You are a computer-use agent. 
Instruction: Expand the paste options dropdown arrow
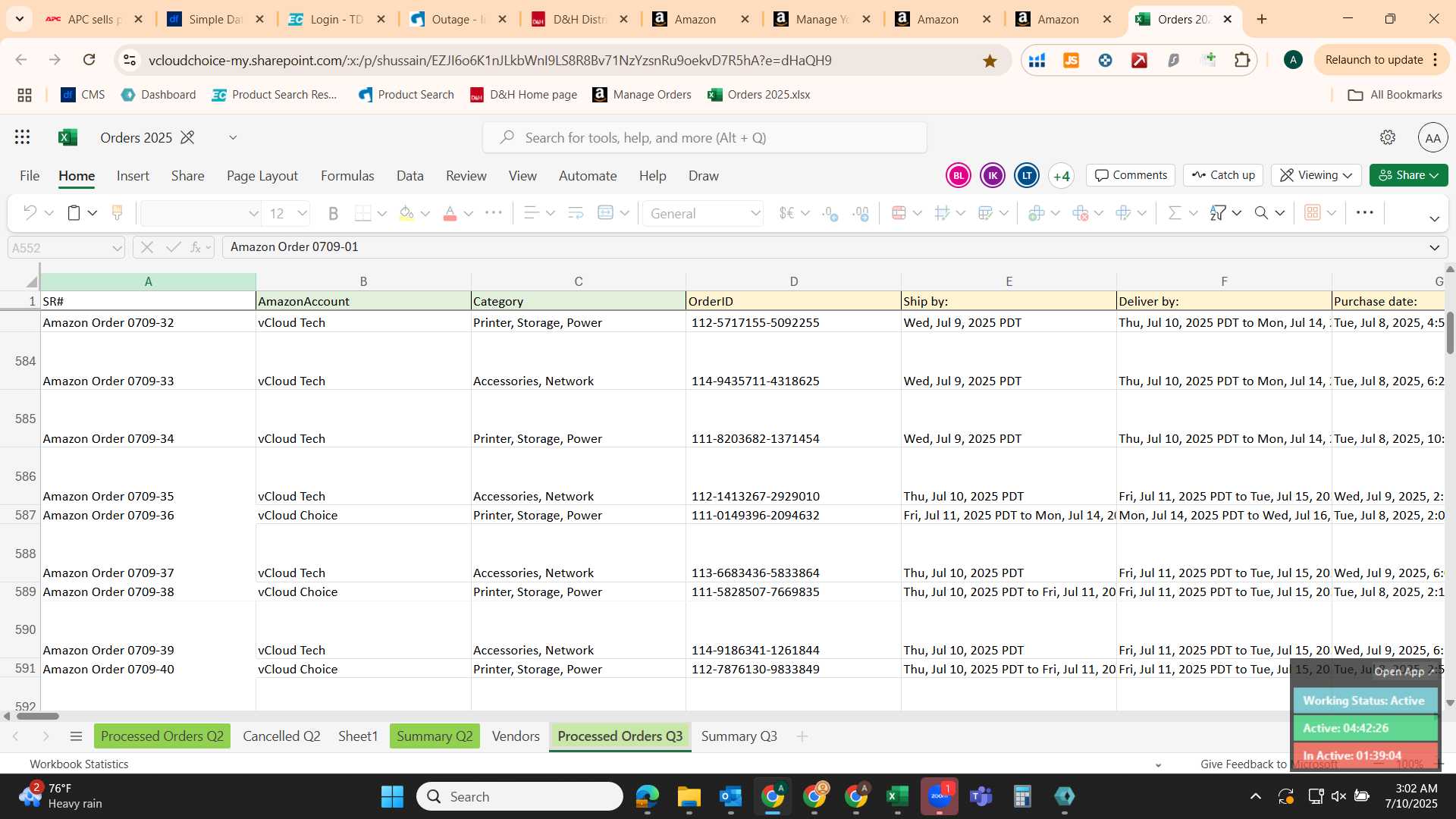[x=93, y=214]
